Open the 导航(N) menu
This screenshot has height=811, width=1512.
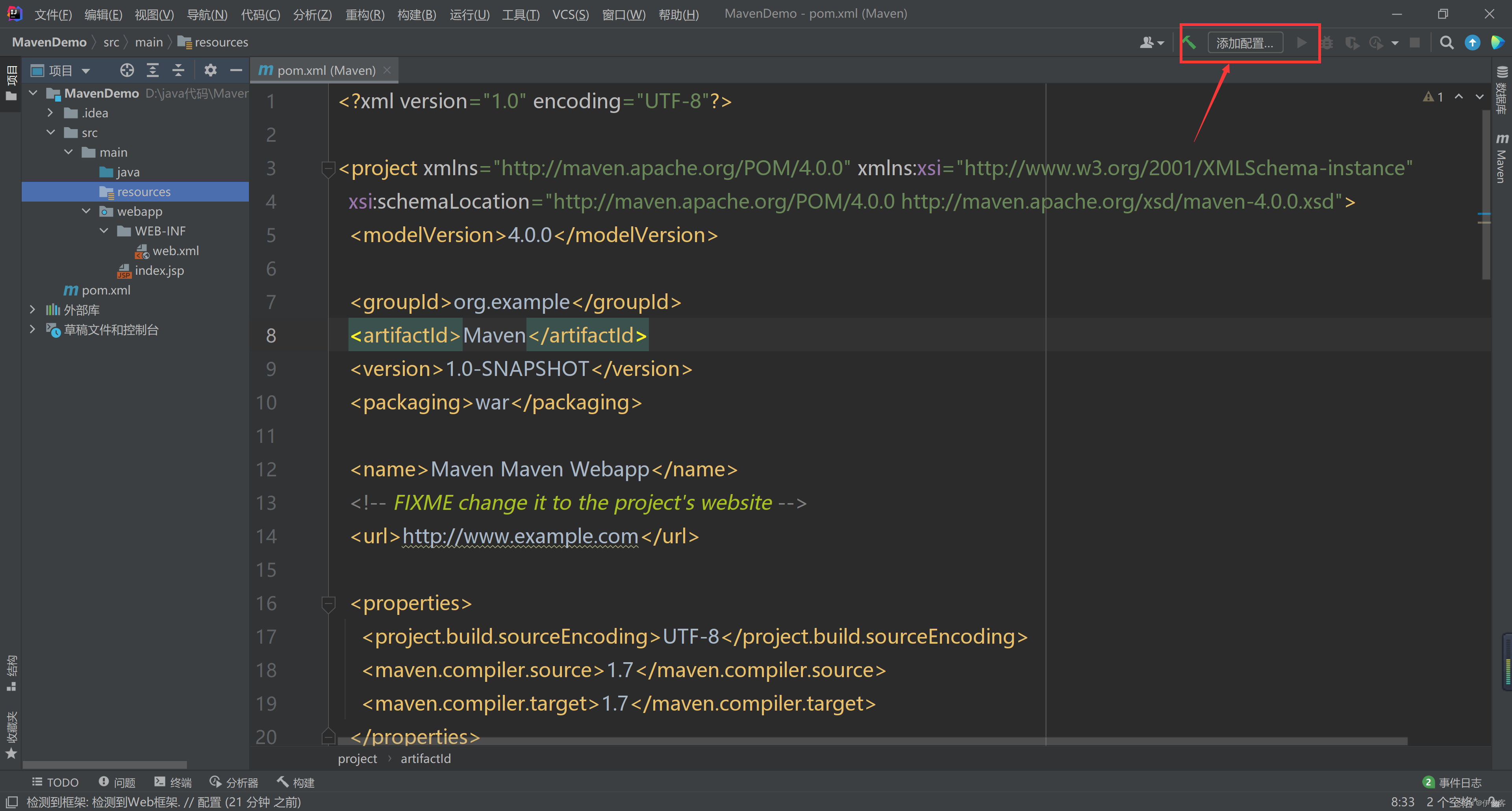(x=207, y=14)
